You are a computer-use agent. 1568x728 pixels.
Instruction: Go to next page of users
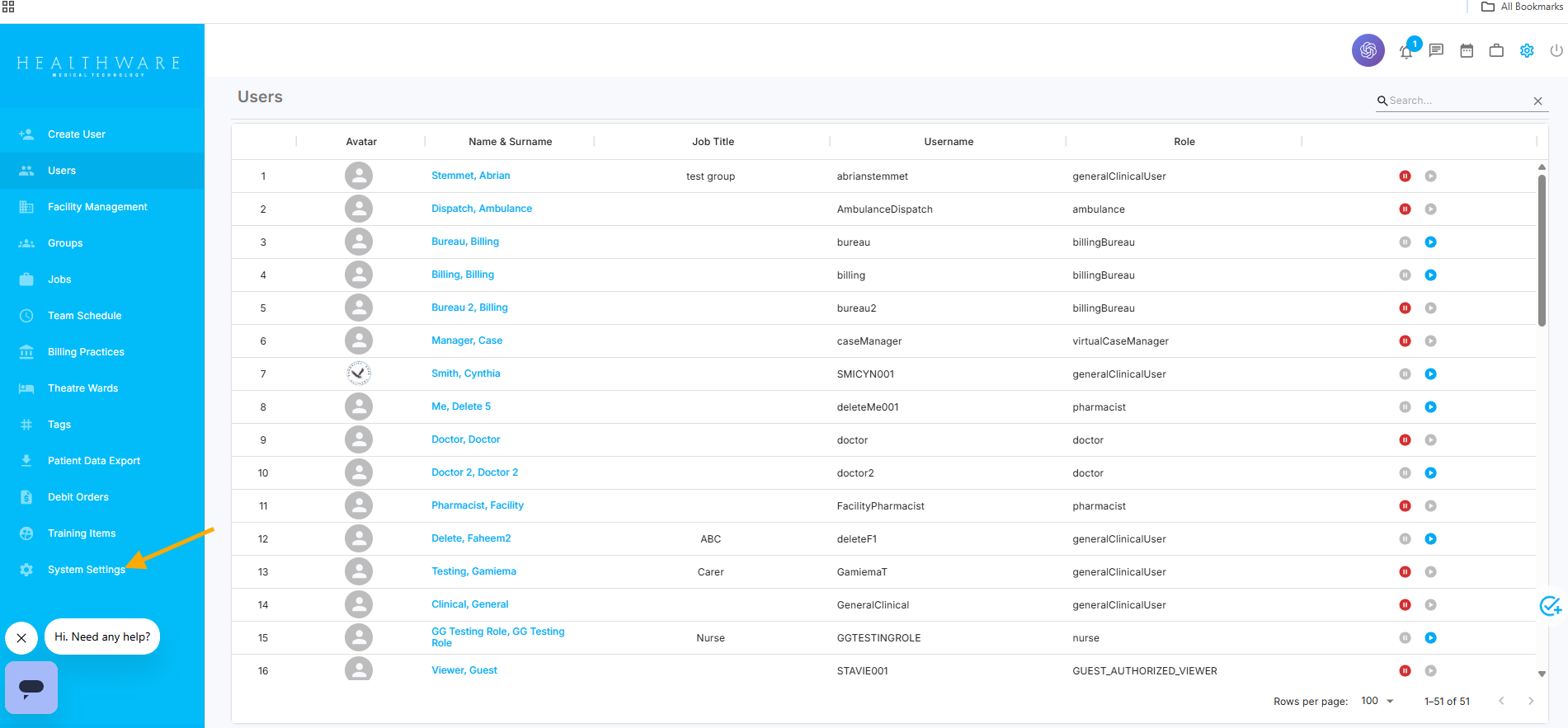(x=1531, y=701)
